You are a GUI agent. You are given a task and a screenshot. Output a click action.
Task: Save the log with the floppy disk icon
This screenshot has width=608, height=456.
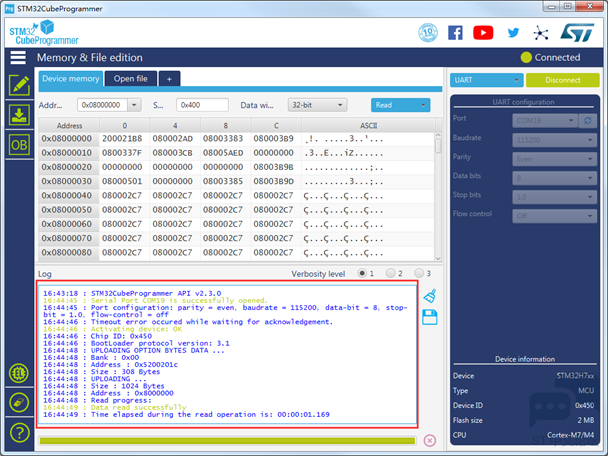coord(430,317)
